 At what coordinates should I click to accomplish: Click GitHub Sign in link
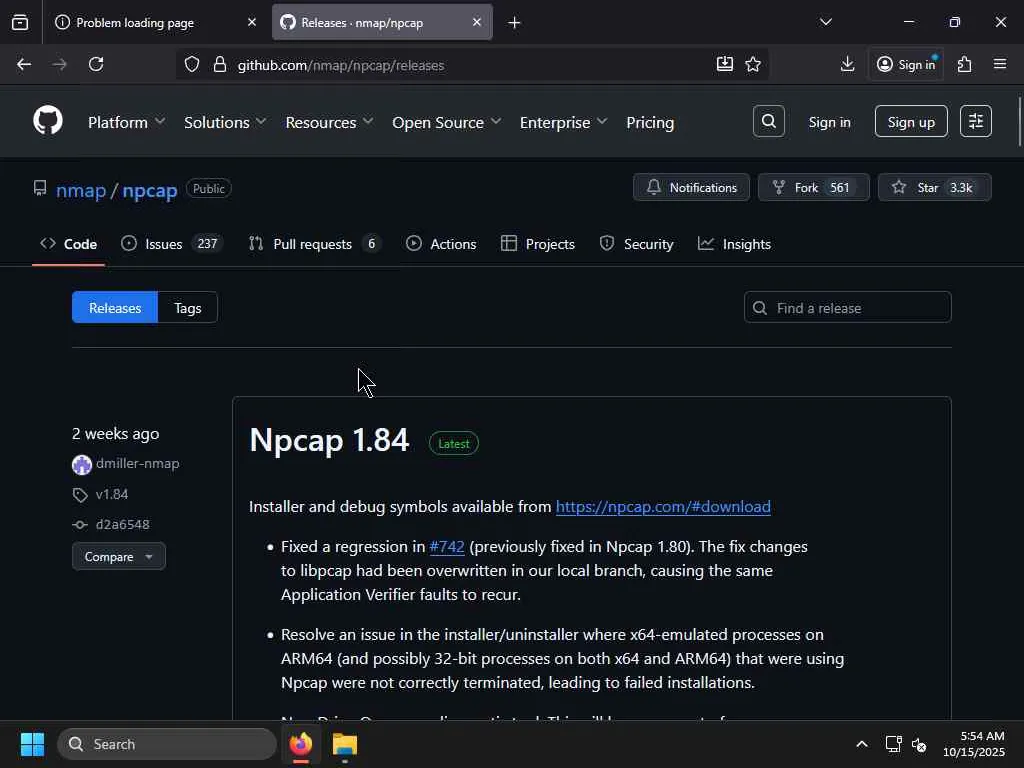coord(829,122)
